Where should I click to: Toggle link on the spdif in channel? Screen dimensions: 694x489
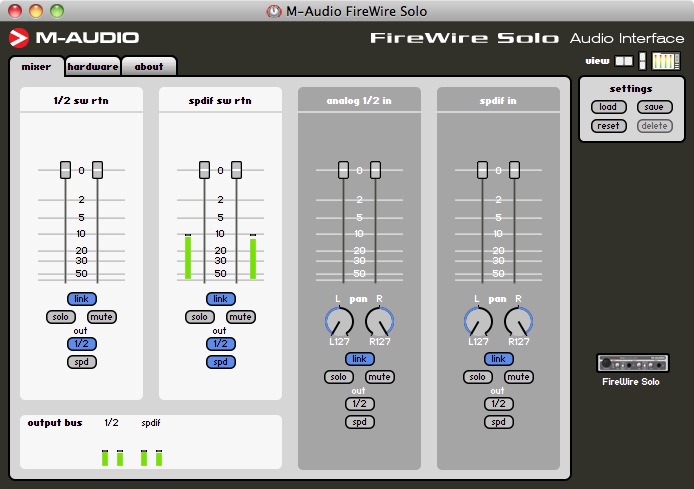tap(498, 359)
